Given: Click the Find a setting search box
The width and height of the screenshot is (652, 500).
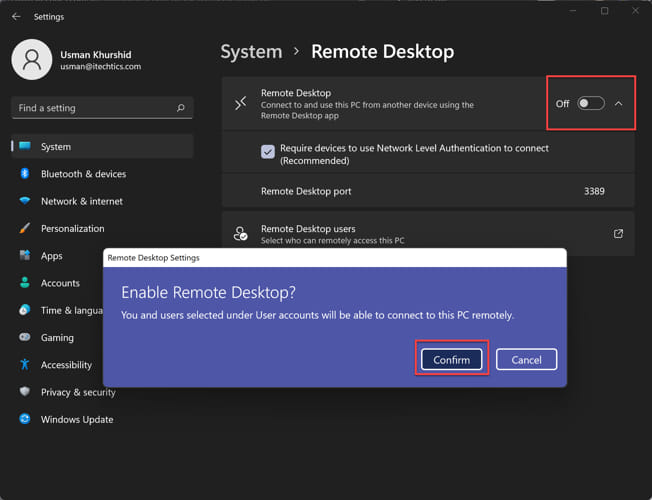Looking at the screenshot, I should point(102,108).
